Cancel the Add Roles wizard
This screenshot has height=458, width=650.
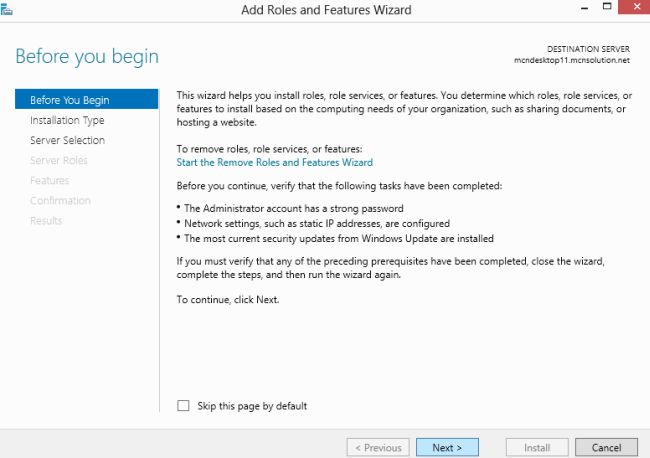point(606,448)
